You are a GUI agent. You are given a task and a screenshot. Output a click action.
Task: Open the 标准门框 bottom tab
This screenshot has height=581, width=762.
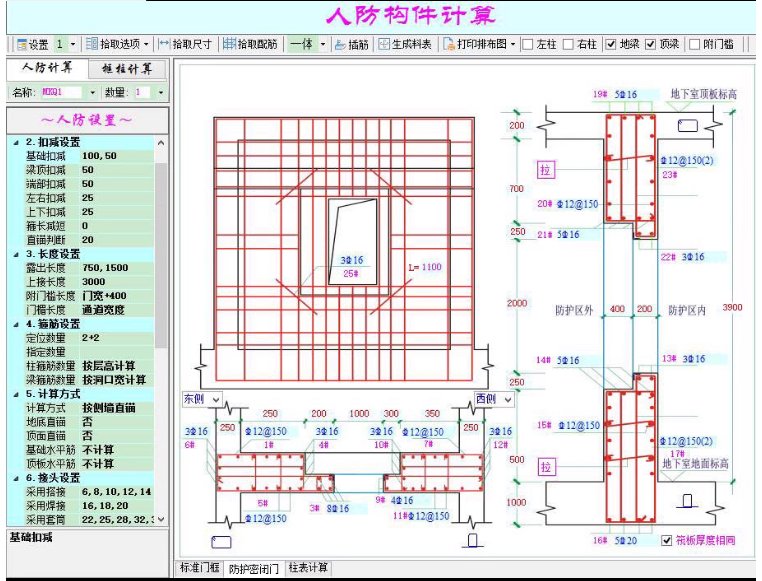click(x=198, y=568)
